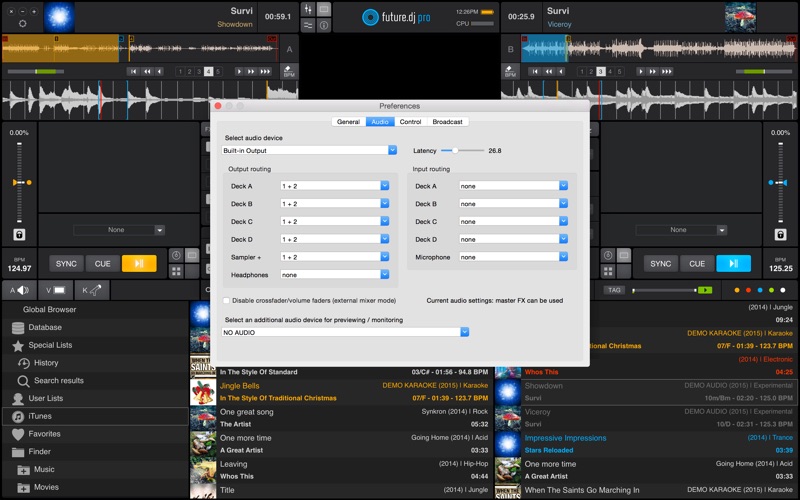Image resolution: width=800 pixels, height=500 pixels.
Task: Open the mixer settings icon at top center
Action: (309, 9)
